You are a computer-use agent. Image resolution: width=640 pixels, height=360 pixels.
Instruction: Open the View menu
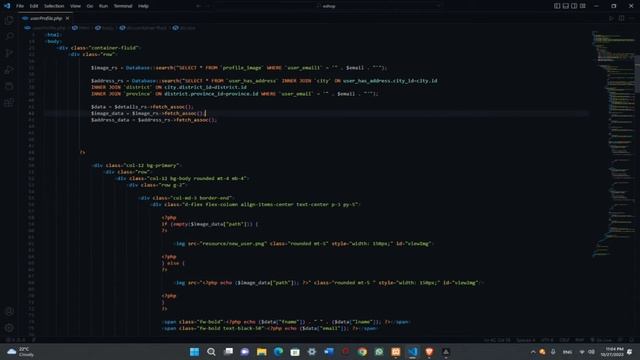75,6
